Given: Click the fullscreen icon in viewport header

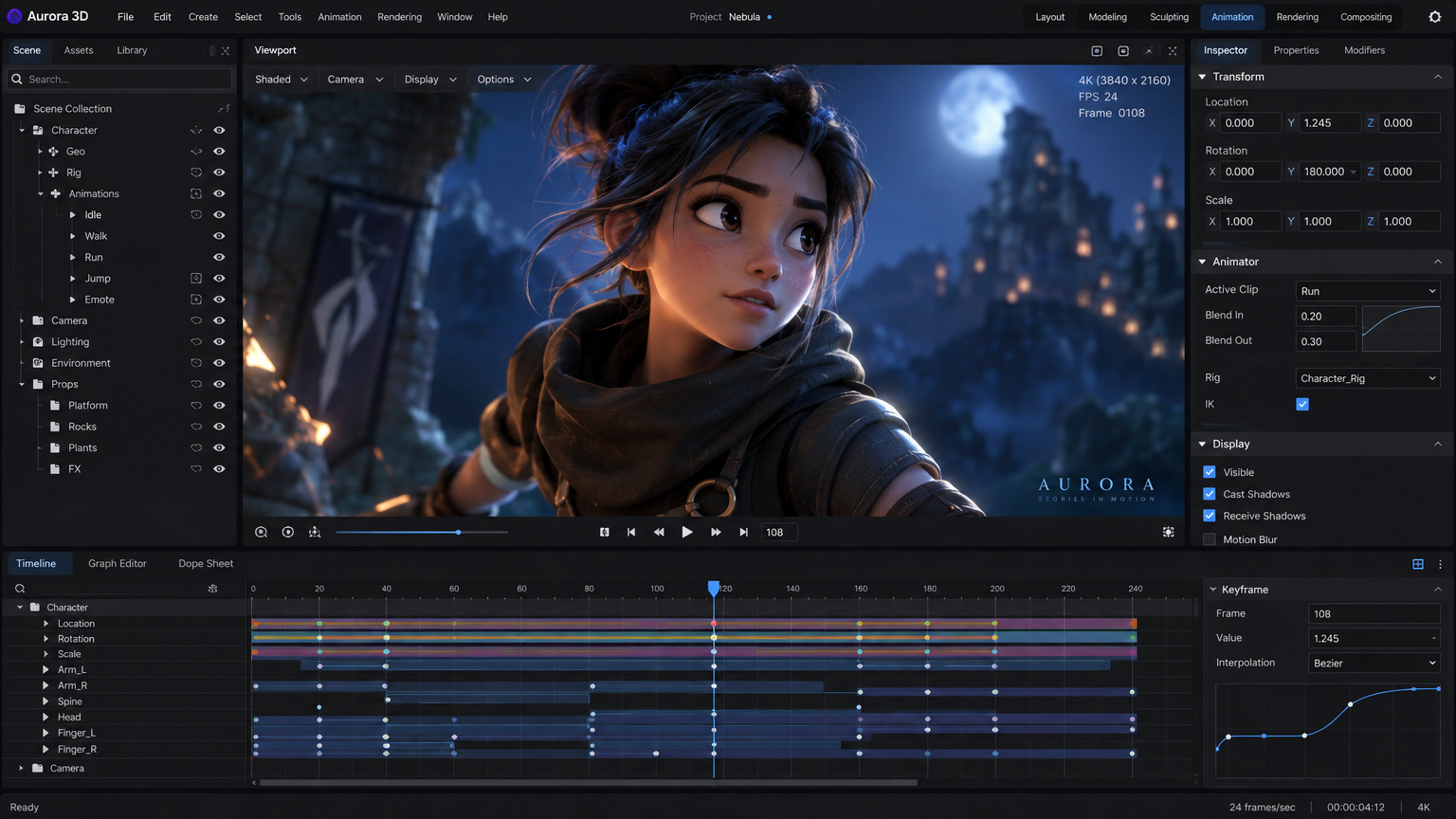Looking at the screenshot, I should (1173, 50).
